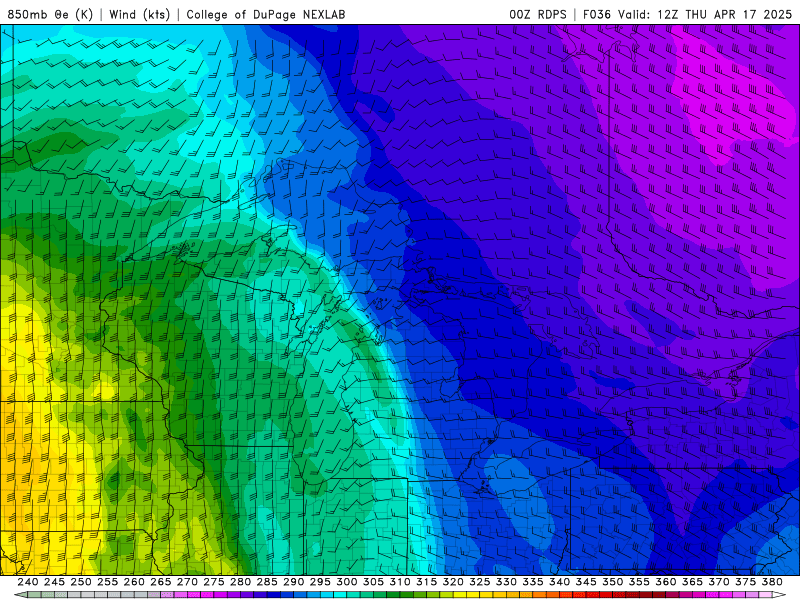The height and width of the screenshot is (600, 800).
Task: Select the 320 scale number
Action: [453, 582]
